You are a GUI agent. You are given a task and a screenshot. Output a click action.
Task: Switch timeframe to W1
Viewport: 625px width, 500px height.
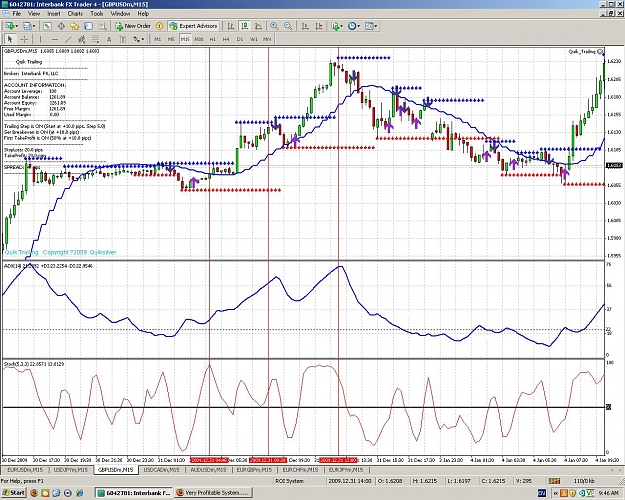click(254, 39)
